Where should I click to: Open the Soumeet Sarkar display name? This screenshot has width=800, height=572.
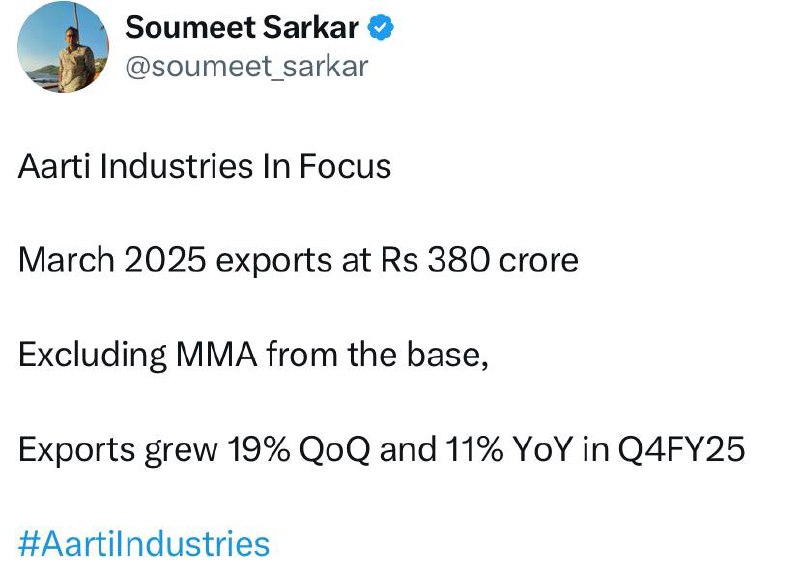tap(242, 28)
